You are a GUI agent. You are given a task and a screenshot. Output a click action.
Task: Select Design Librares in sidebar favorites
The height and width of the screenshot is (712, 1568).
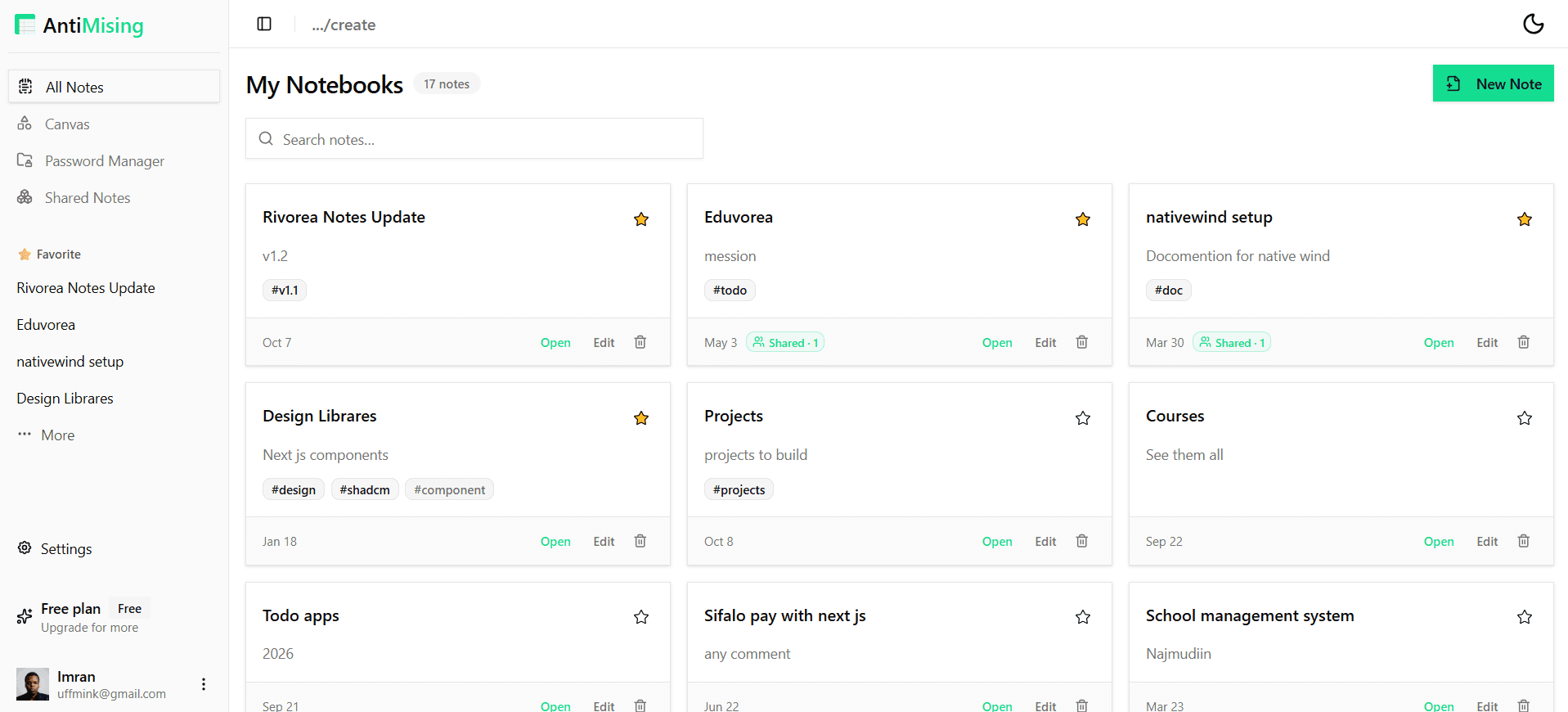(65, 399)
